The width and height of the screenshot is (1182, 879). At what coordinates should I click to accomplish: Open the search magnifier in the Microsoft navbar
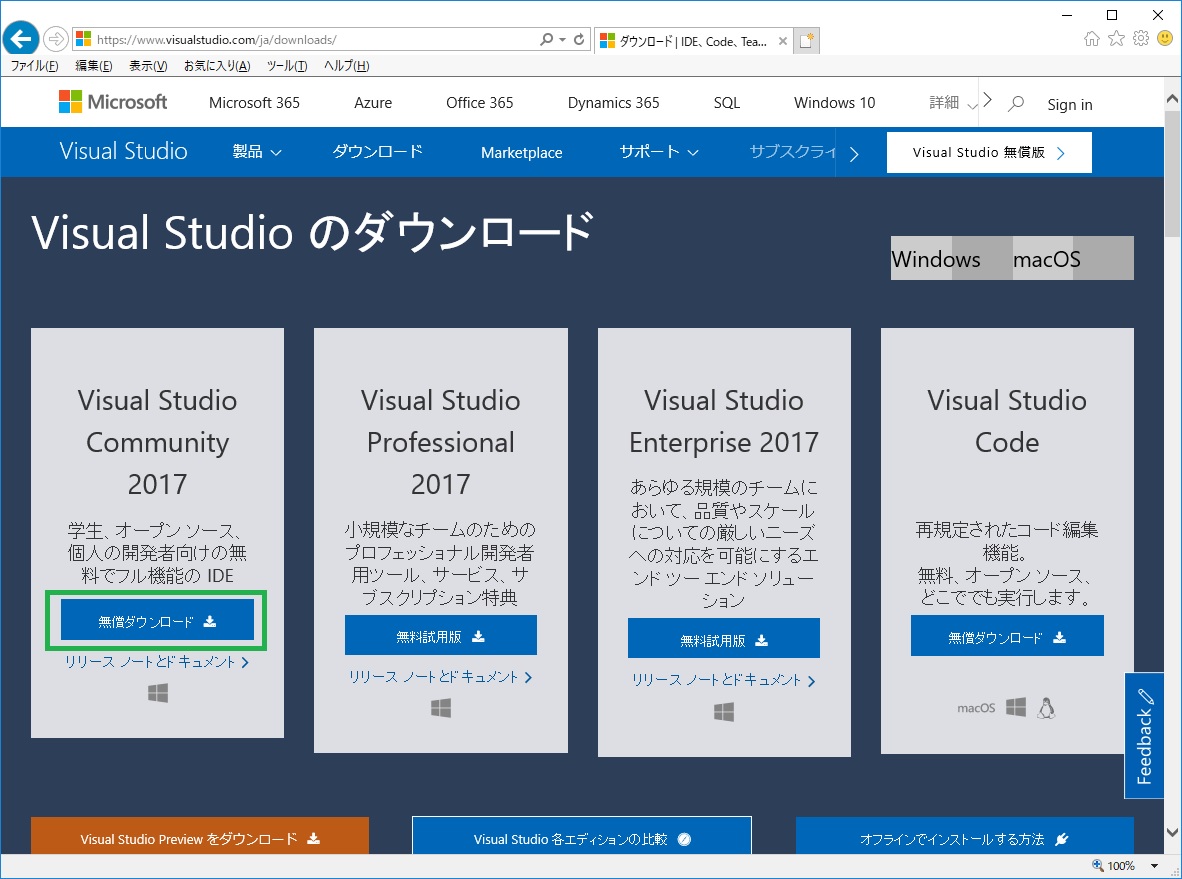point(1015,102)
